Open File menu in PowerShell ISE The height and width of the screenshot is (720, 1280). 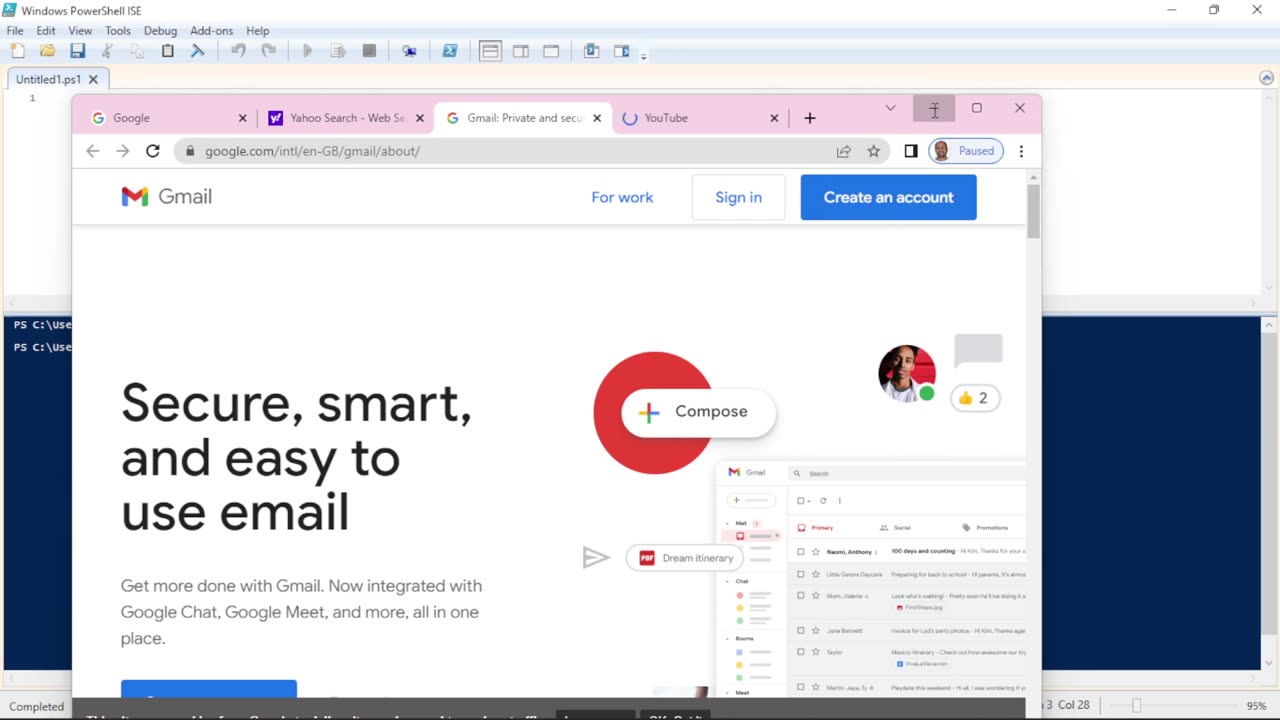(x=15, y=31)
